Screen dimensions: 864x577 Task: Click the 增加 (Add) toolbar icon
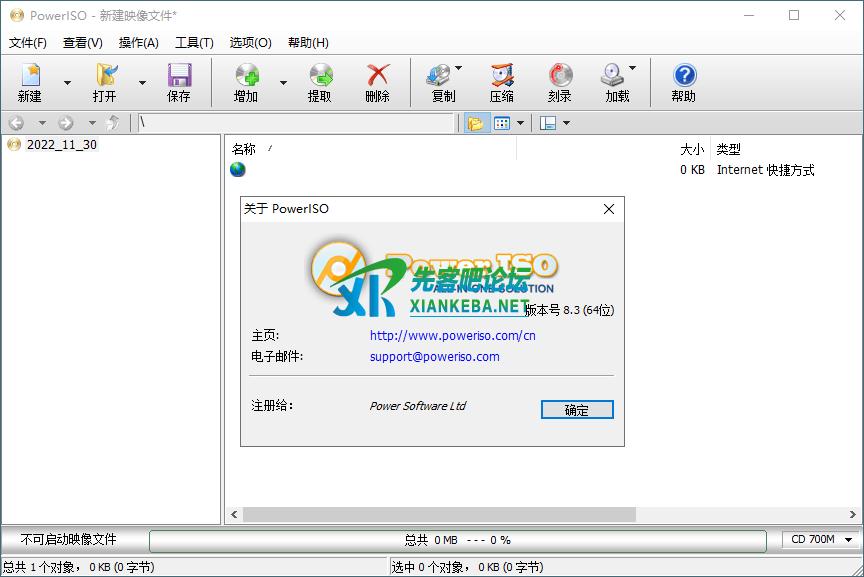coord(246,76)
